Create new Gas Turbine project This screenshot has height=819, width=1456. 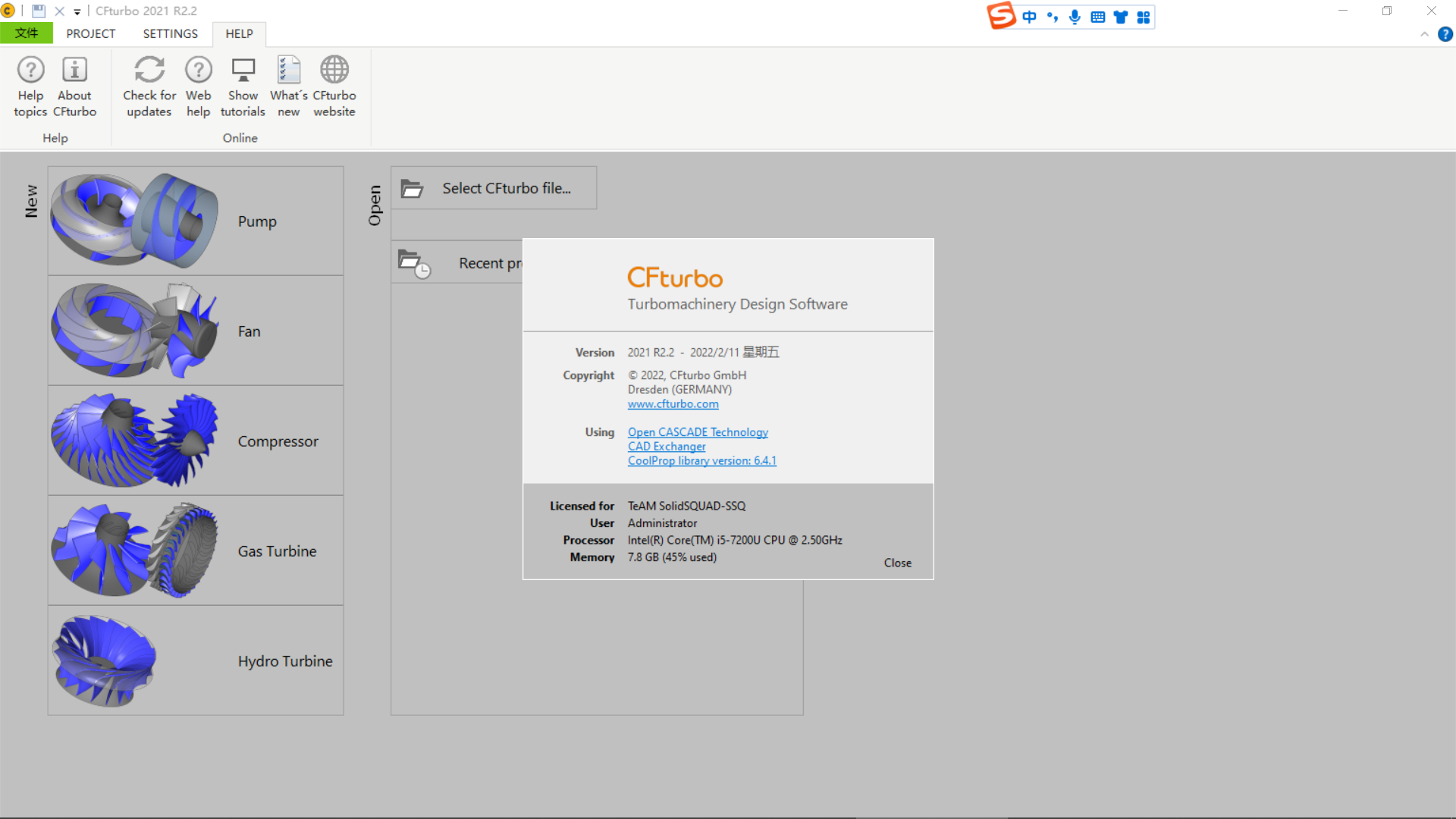[x=196, y=551]
